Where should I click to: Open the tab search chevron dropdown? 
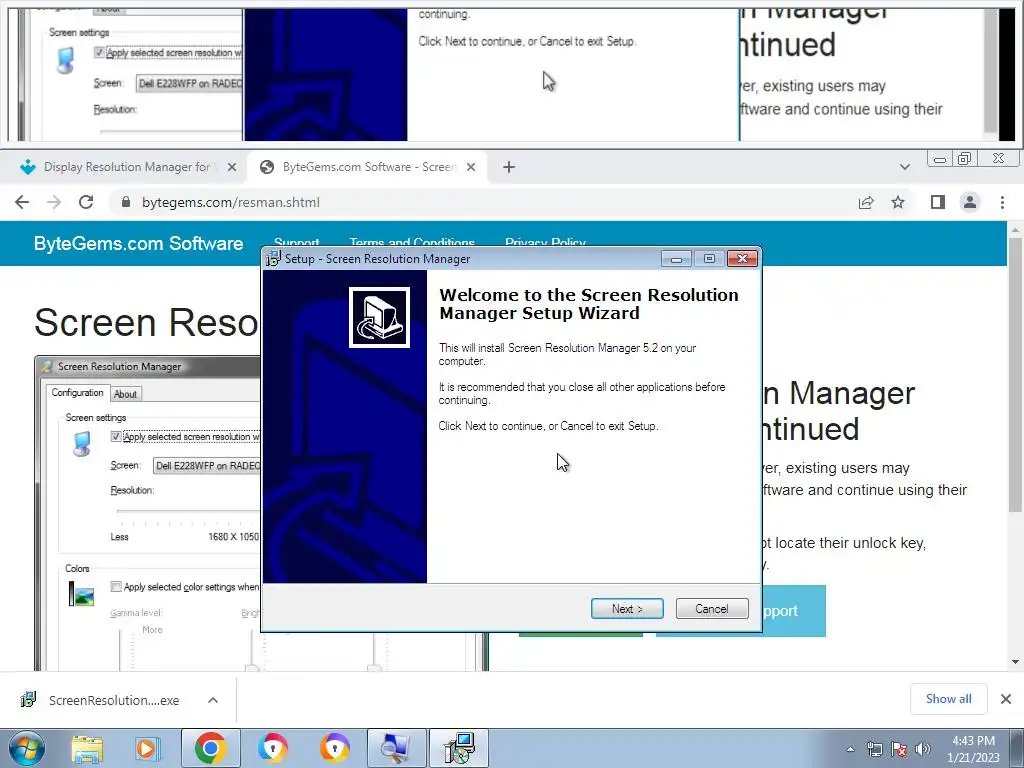(904, 167)
